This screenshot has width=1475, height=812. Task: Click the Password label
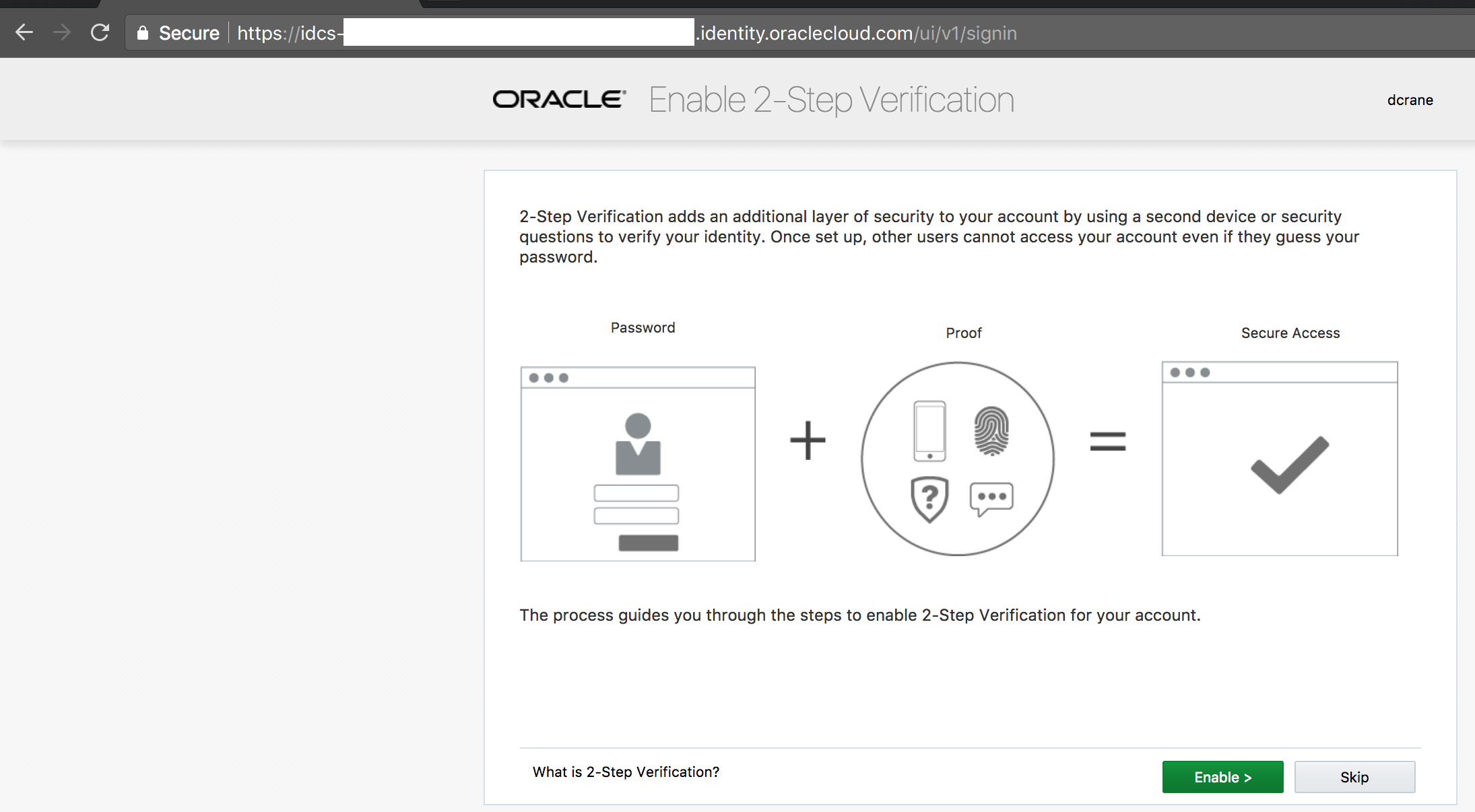643,328
